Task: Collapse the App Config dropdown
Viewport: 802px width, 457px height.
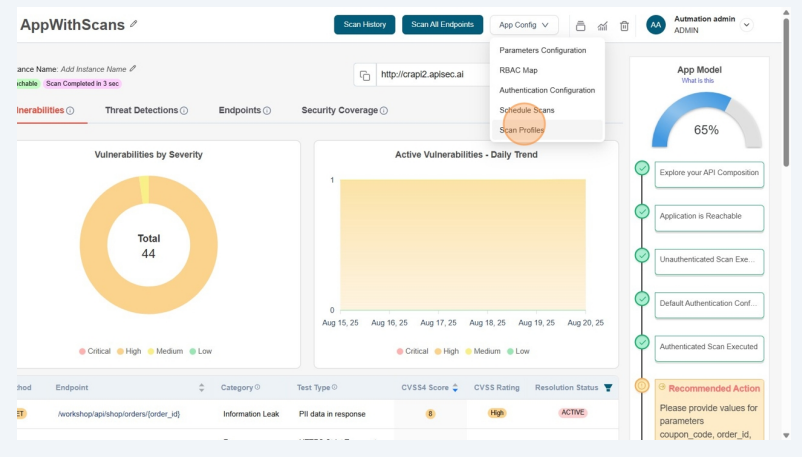Action: 524,25
